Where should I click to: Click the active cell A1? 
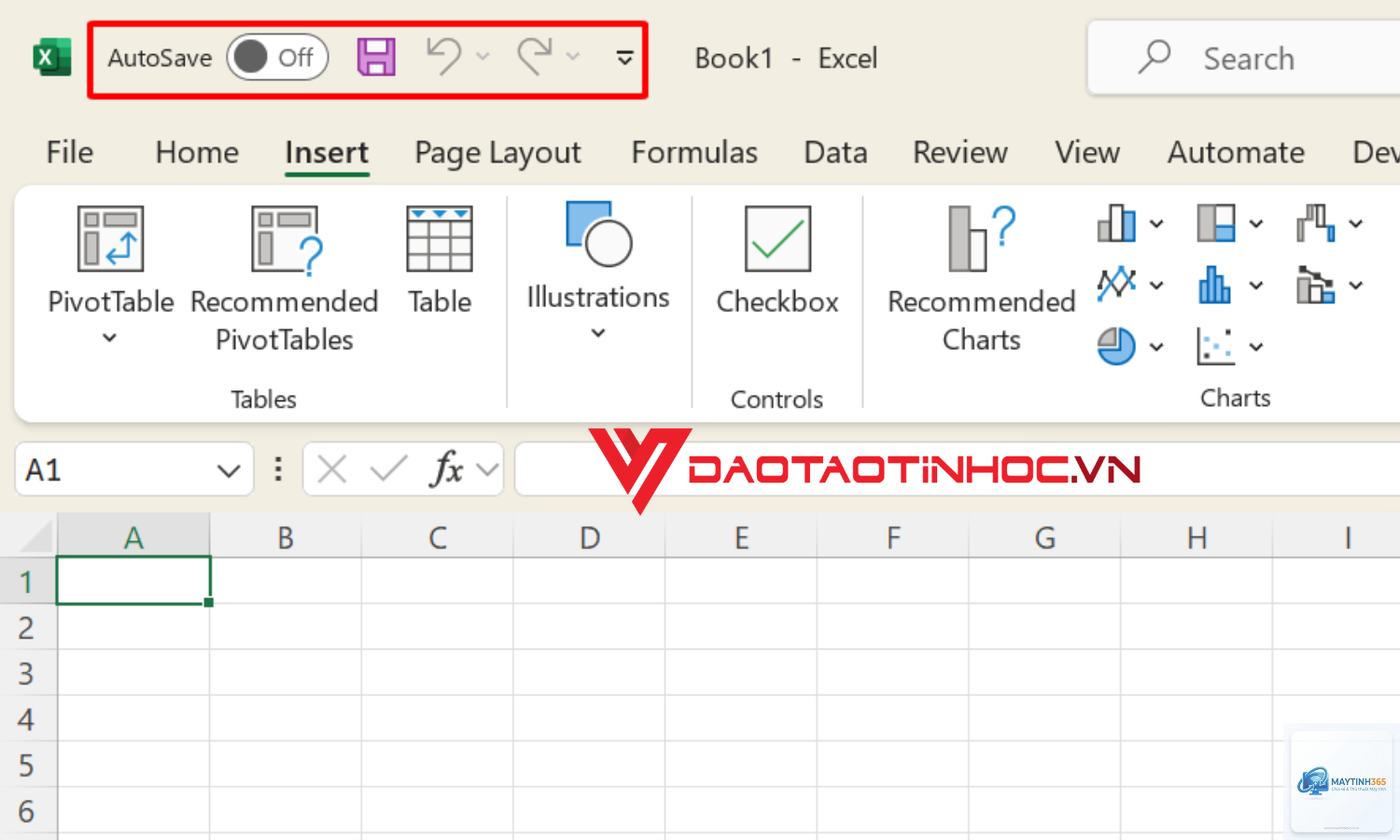pyautogui.click(x=133, y=581)
